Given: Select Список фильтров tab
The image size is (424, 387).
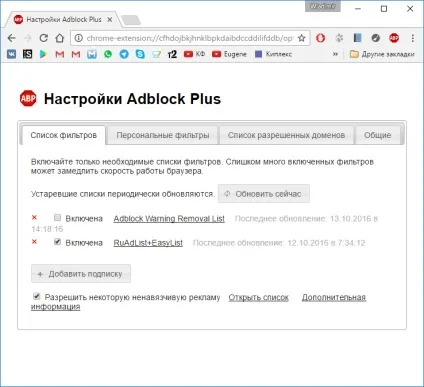Looking at the screenshot, I should (x=63, y=135).
